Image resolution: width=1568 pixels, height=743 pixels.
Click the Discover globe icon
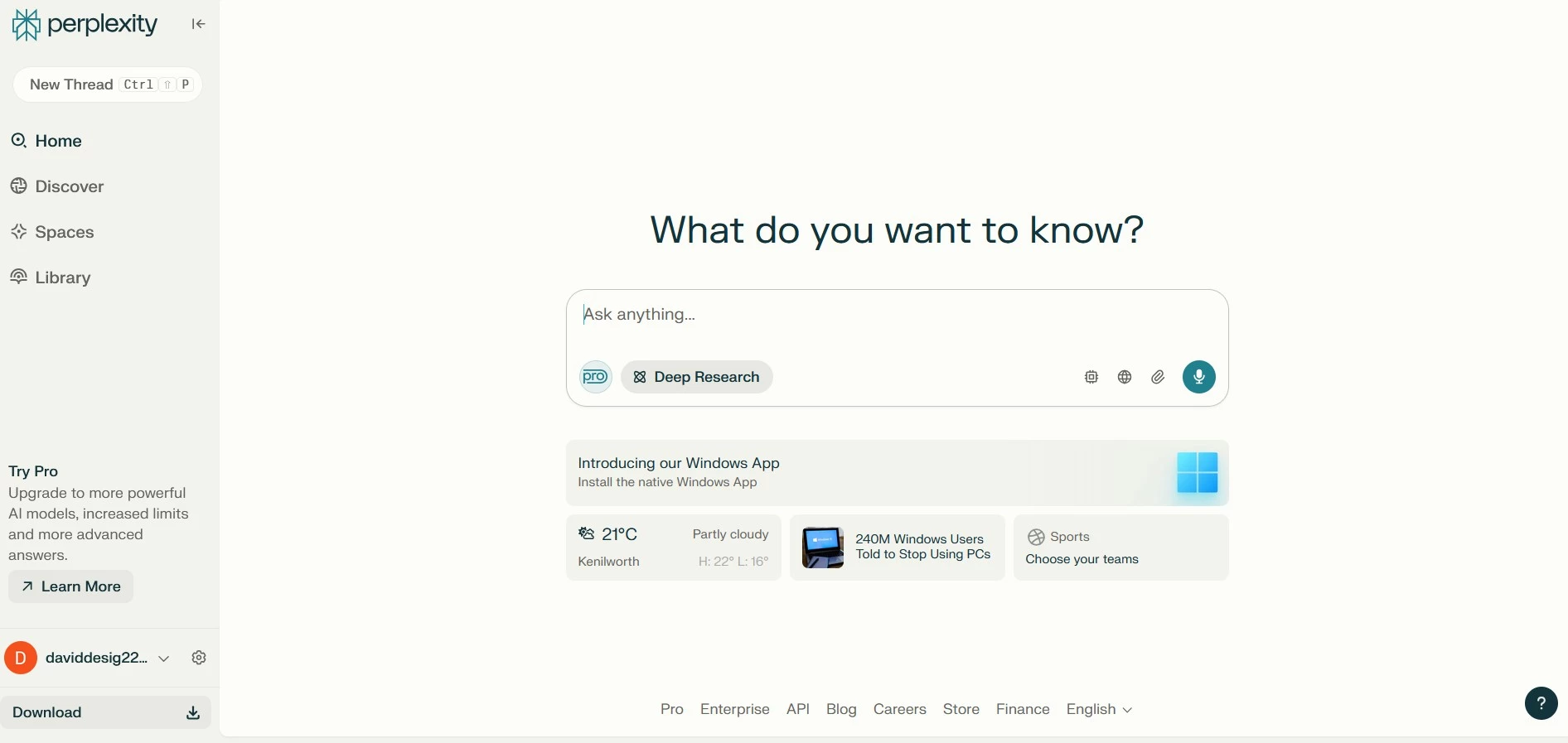(x=18, y=186)
